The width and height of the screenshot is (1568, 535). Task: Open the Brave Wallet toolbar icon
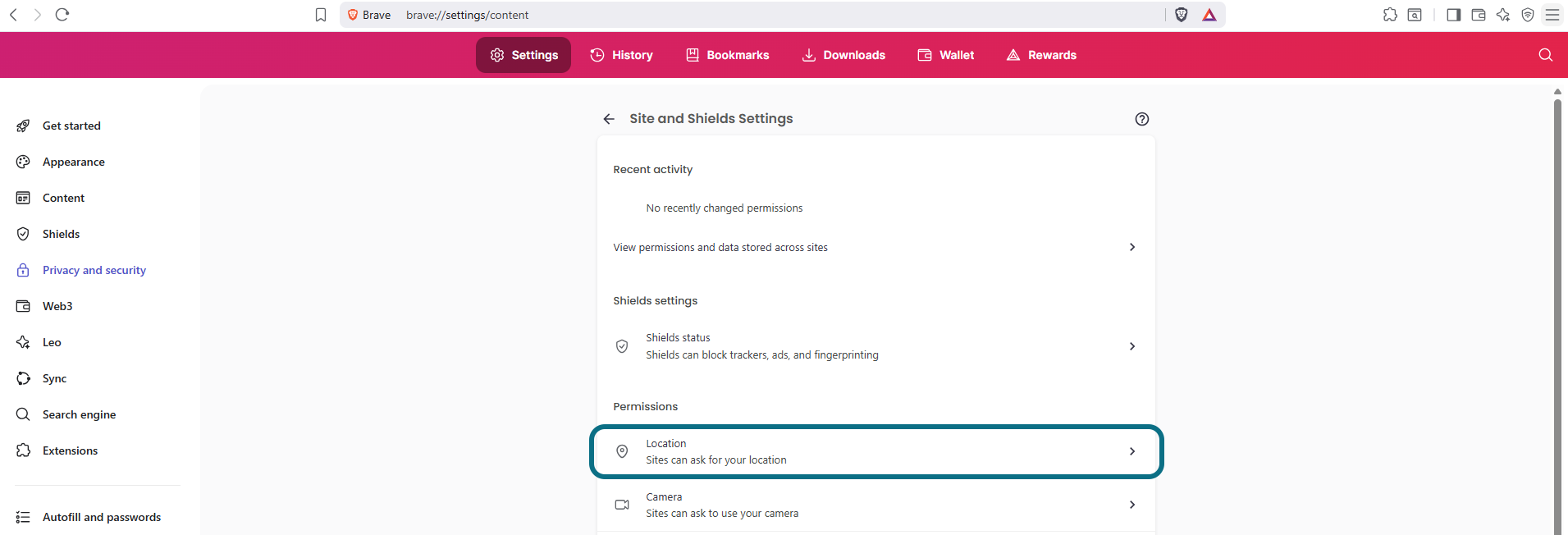(1479, 15)
